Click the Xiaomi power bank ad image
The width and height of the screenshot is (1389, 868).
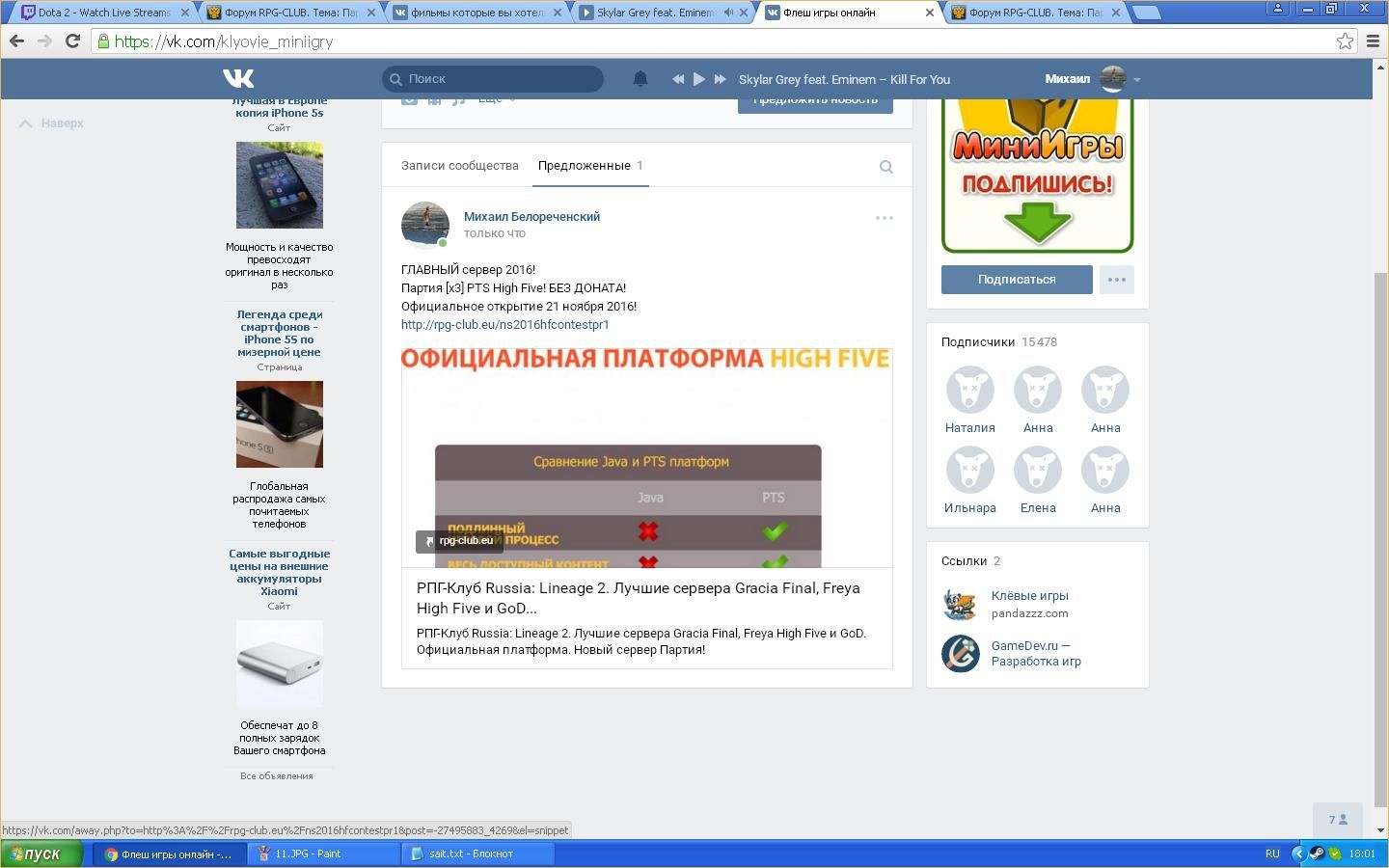pos(280,664)
